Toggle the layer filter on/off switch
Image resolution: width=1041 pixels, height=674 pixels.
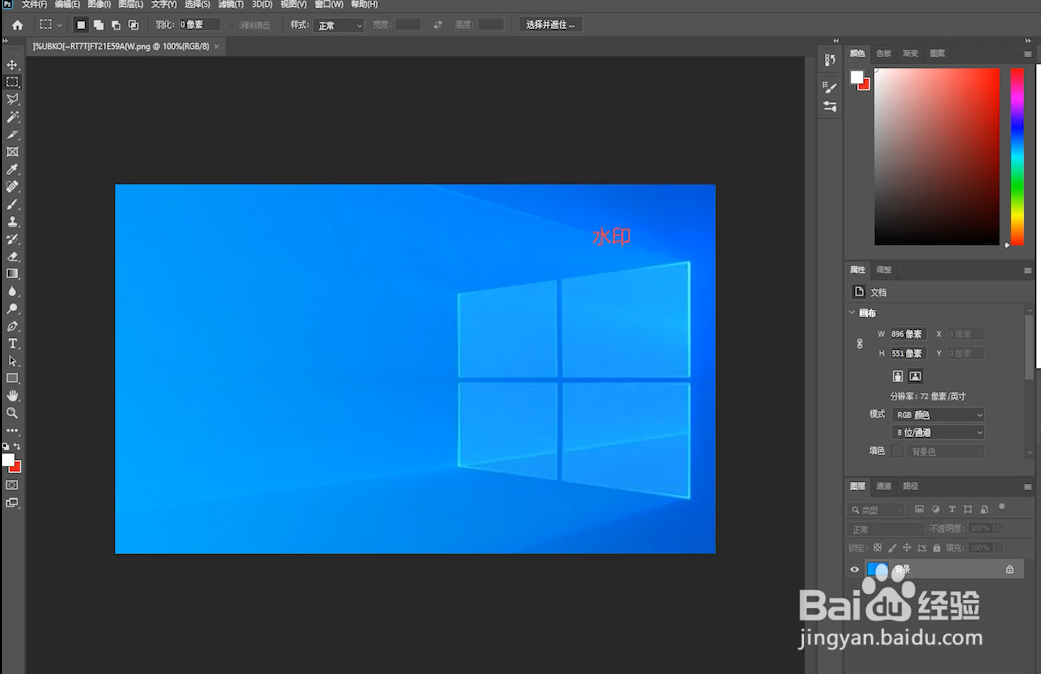tap(1002, 509)
